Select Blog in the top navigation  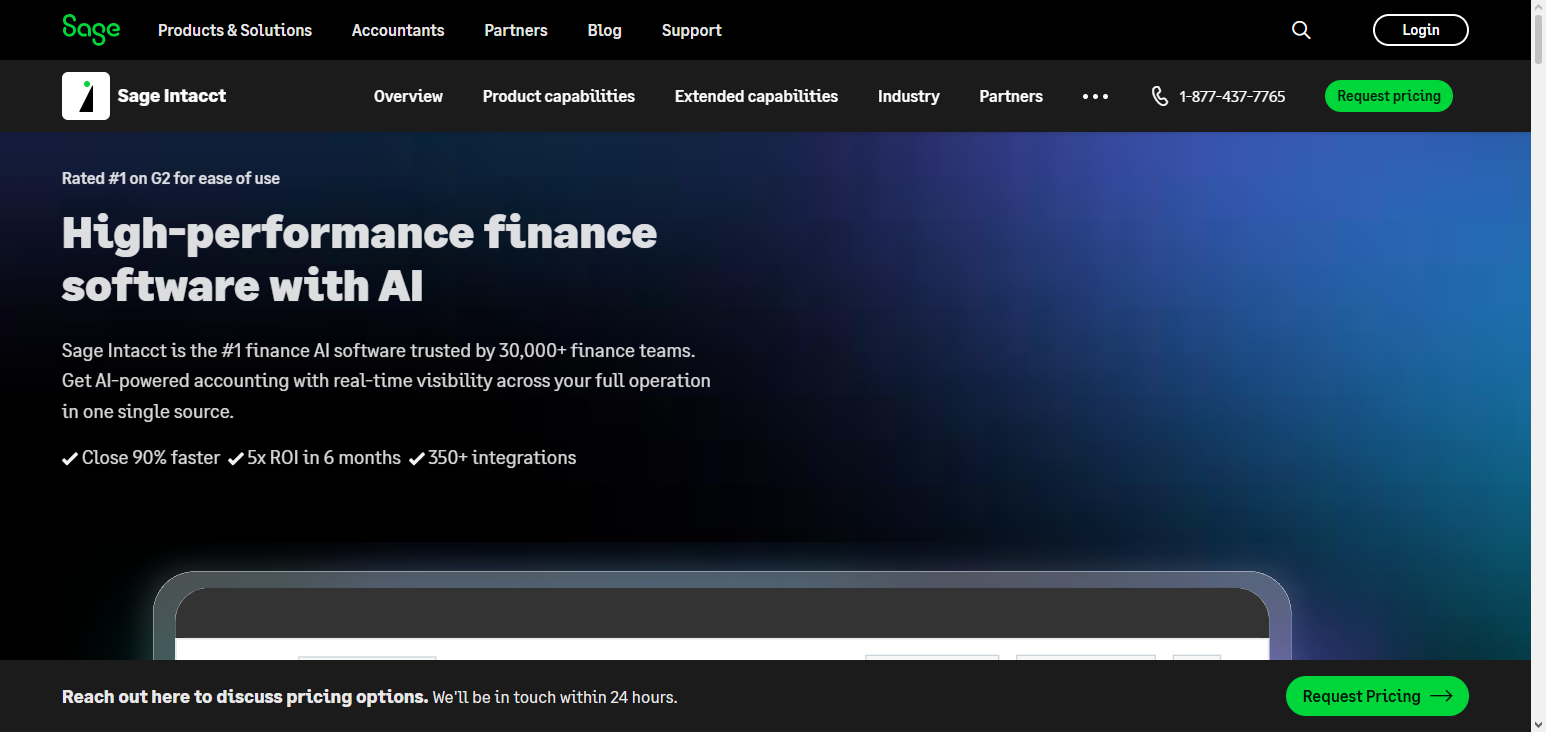tap(604, 30)
